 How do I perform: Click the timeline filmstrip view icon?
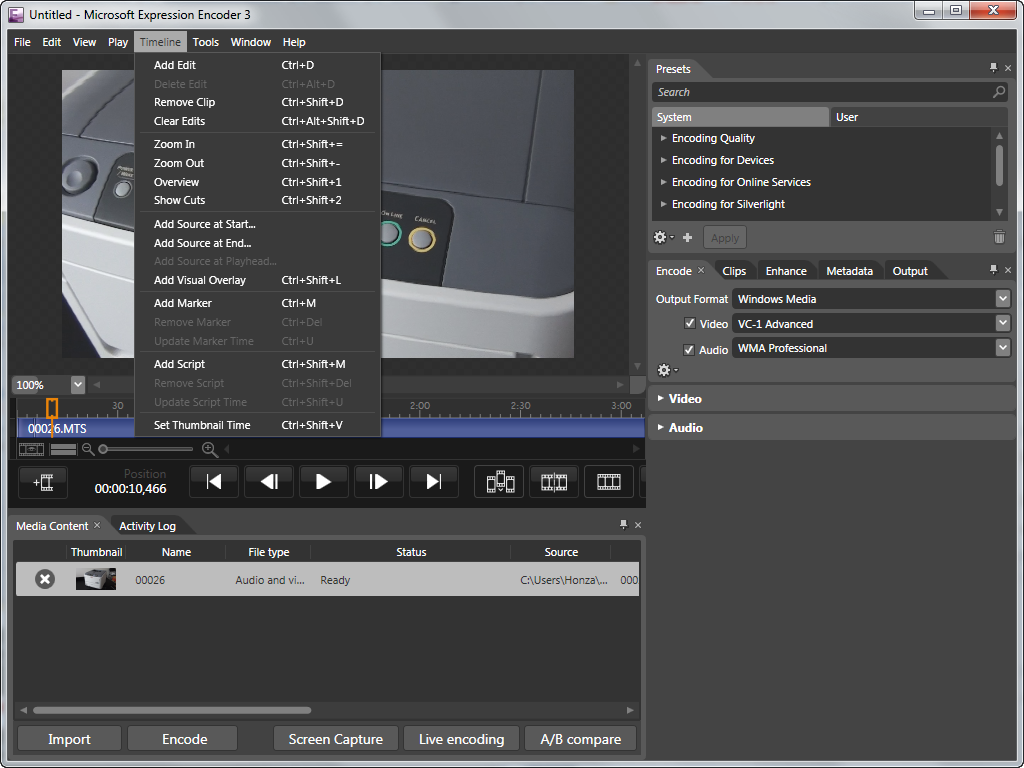[x=31, y=449]
